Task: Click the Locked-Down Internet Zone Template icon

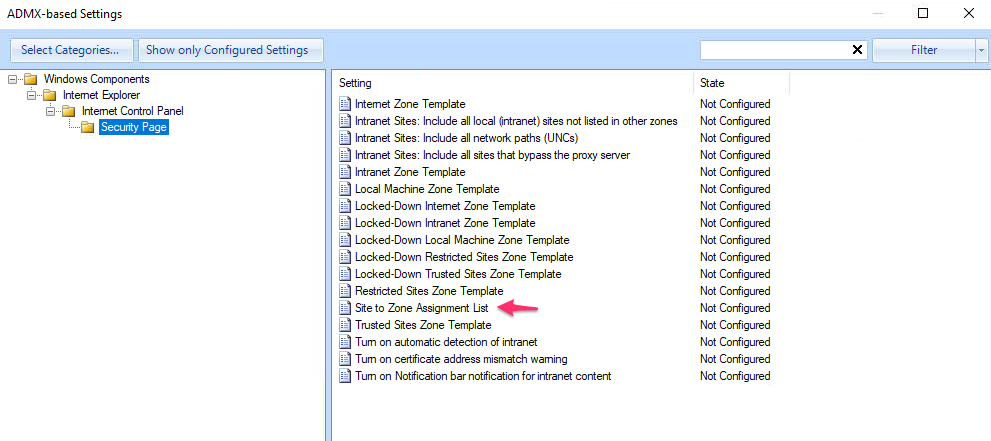Action: (344, 206)
